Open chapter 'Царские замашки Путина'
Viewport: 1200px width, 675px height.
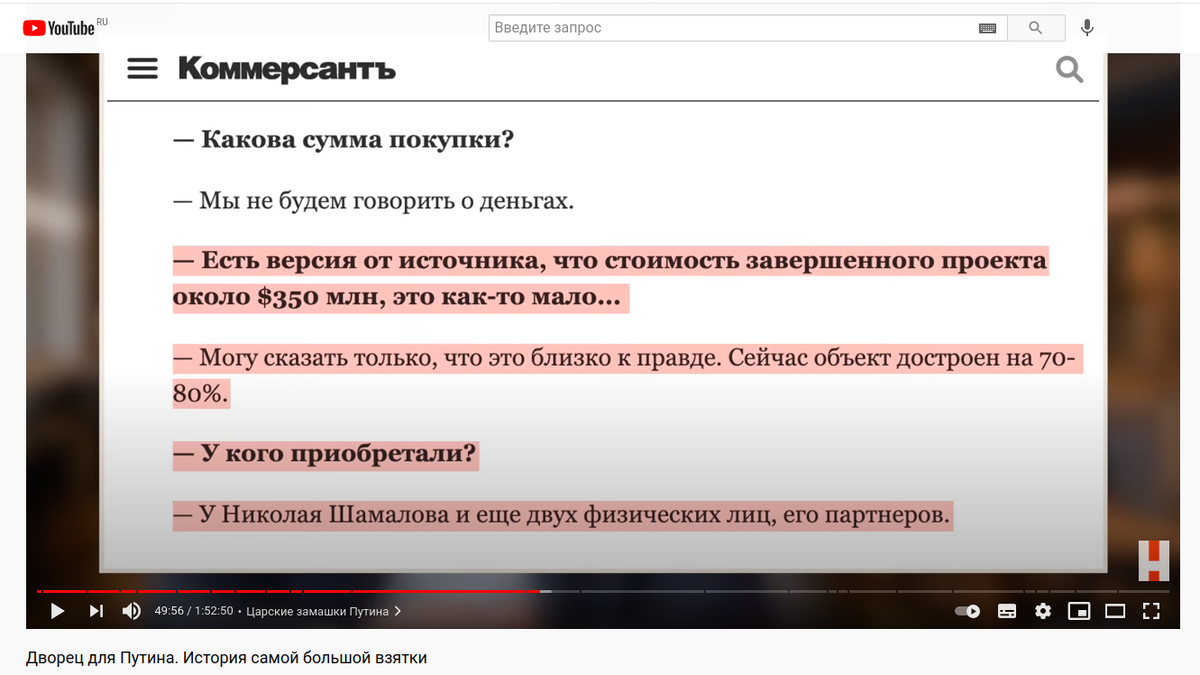[x=324, y=611]
